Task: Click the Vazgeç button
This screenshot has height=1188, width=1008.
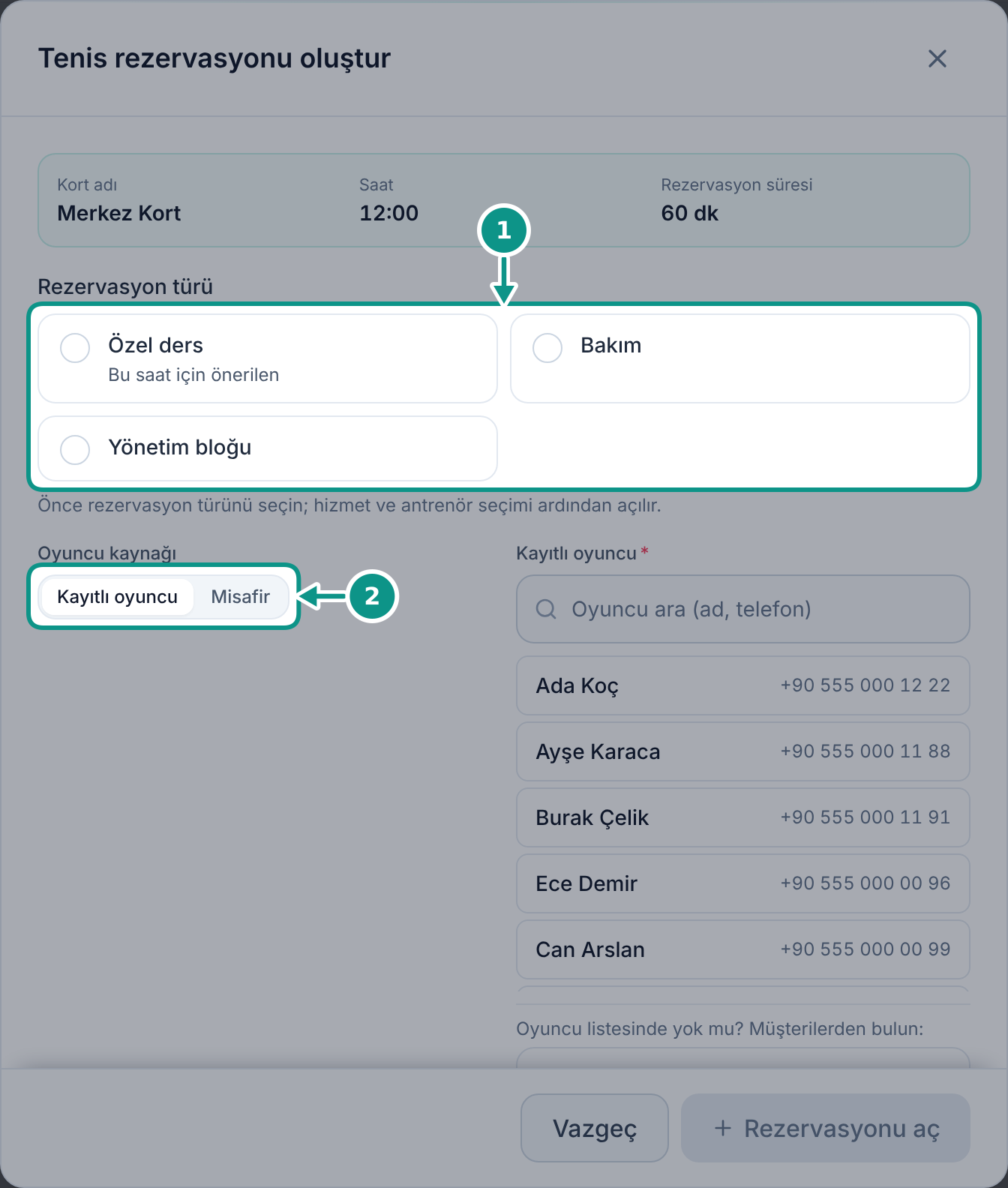Action: click(x=595, y=1128)
